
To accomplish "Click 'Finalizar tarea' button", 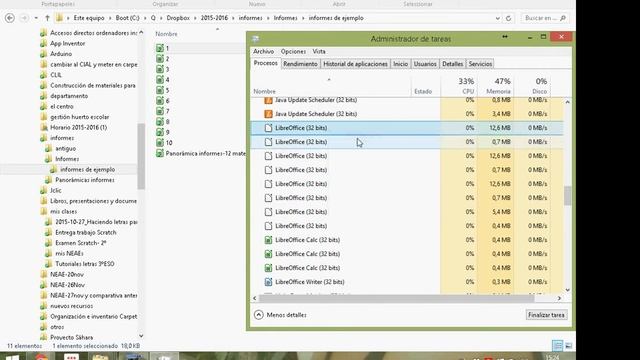I will [x=546, y=315].
